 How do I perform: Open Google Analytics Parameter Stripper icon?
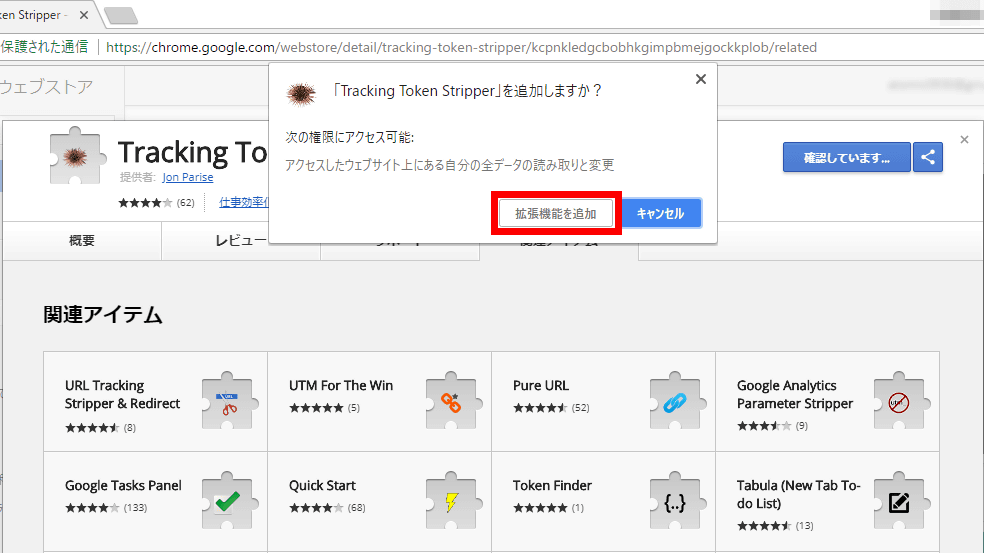tap(902, 402)
